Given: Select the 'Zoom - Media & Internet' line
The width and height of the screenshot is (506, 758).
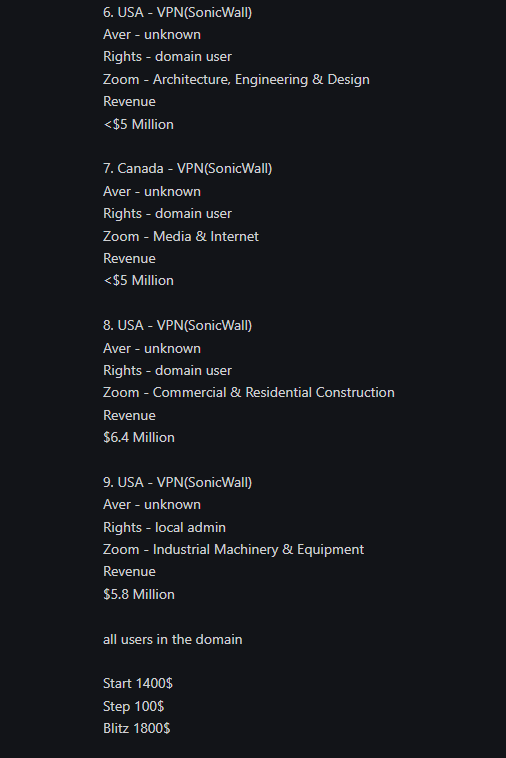Looking at the screenshot, I should [181, 236].
